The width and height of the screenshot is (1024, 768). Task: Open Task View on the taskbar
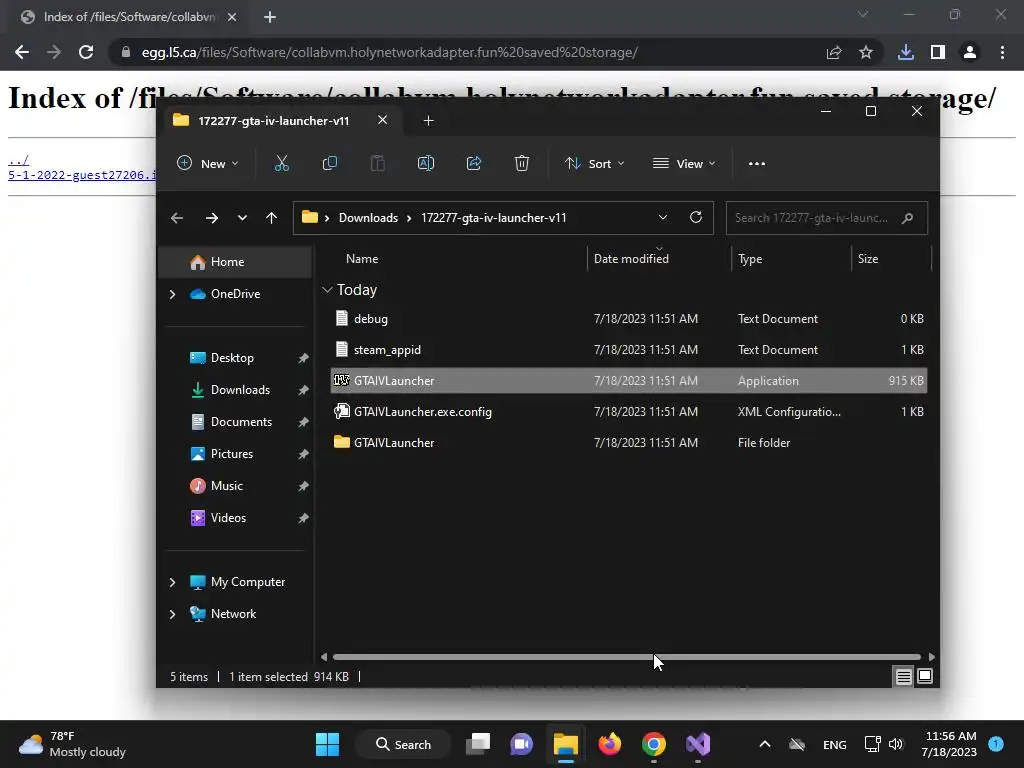478,744
